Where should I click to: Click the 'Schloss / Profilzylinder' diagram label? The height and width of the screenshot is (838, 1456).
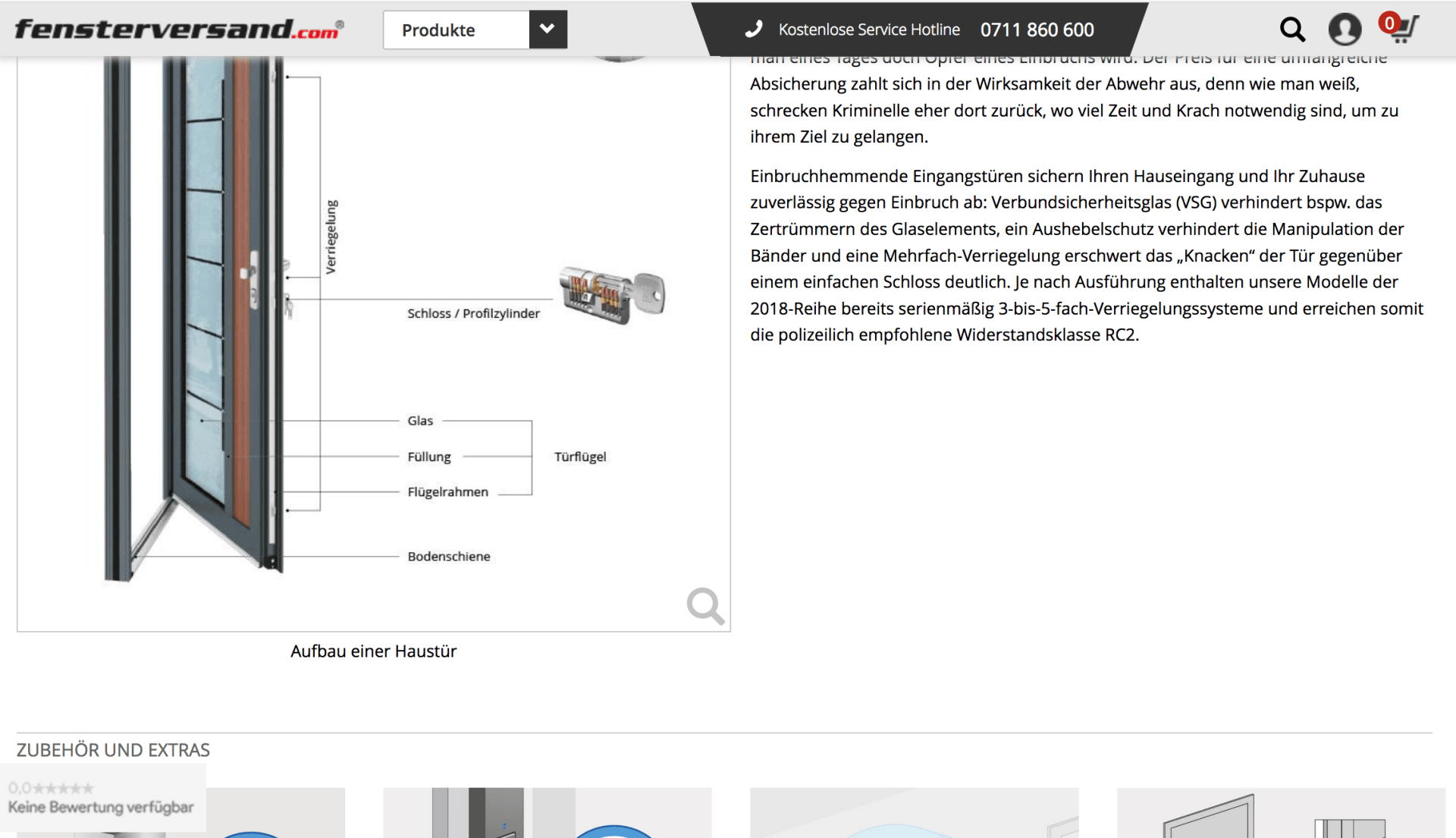click(473, 313)
